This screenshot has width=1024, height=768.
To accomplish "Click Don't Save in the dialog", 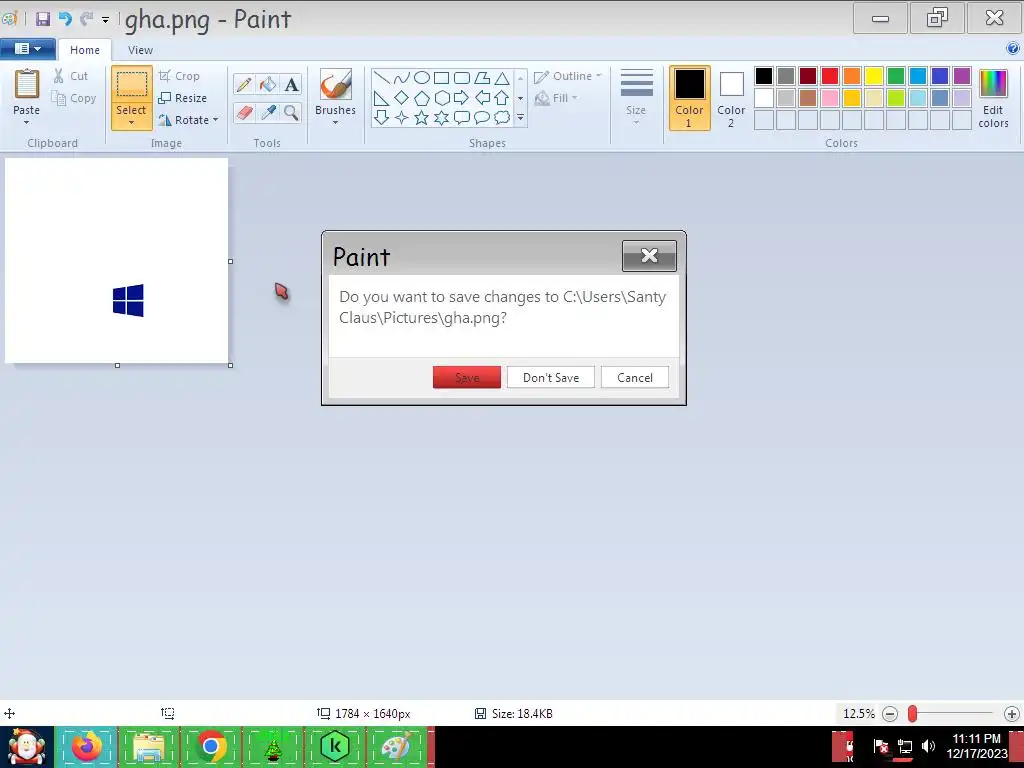I will (551, 377).
